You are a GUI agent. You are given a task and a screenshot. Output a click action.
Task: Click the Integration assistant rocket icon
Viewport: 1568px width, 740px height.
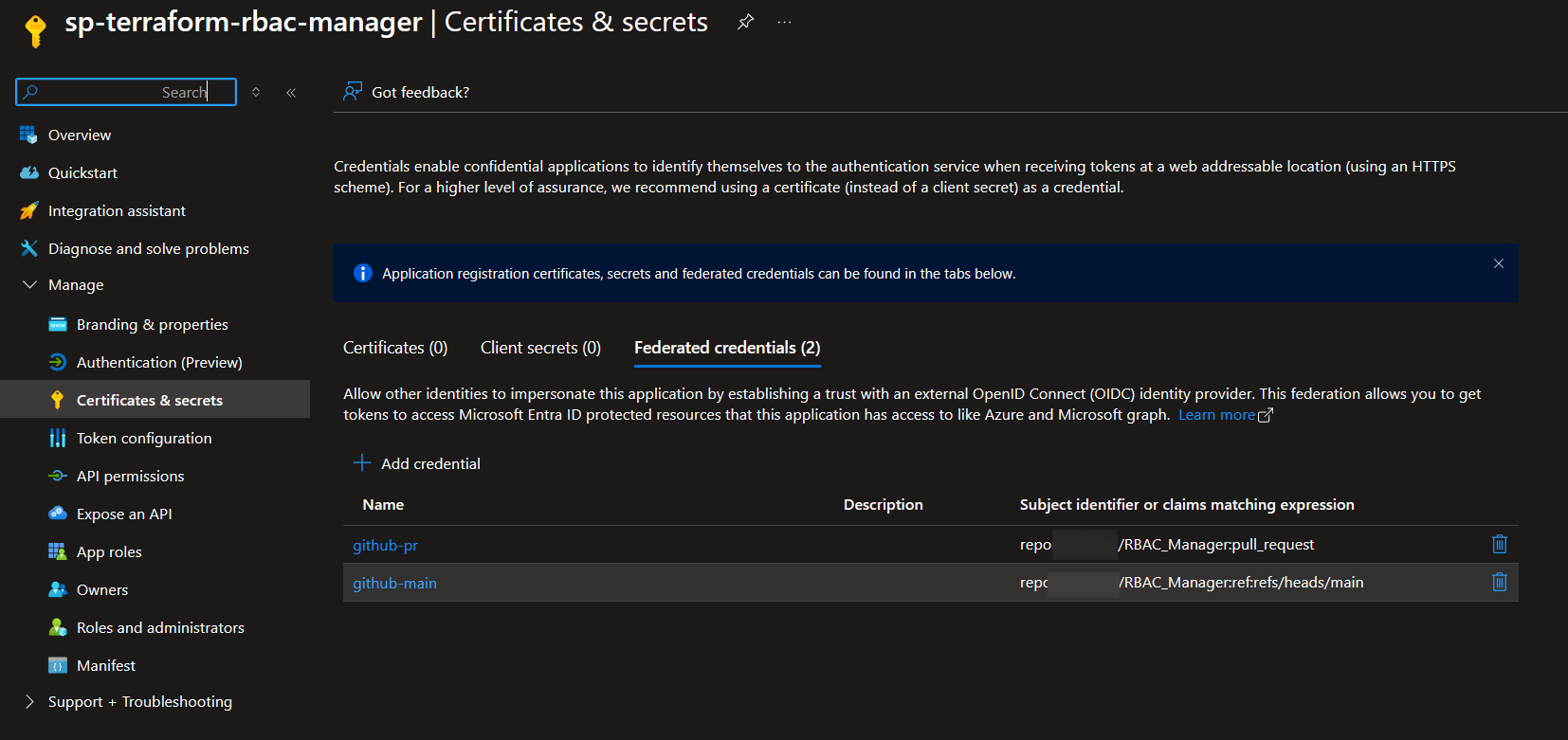(x=28, y=210)
